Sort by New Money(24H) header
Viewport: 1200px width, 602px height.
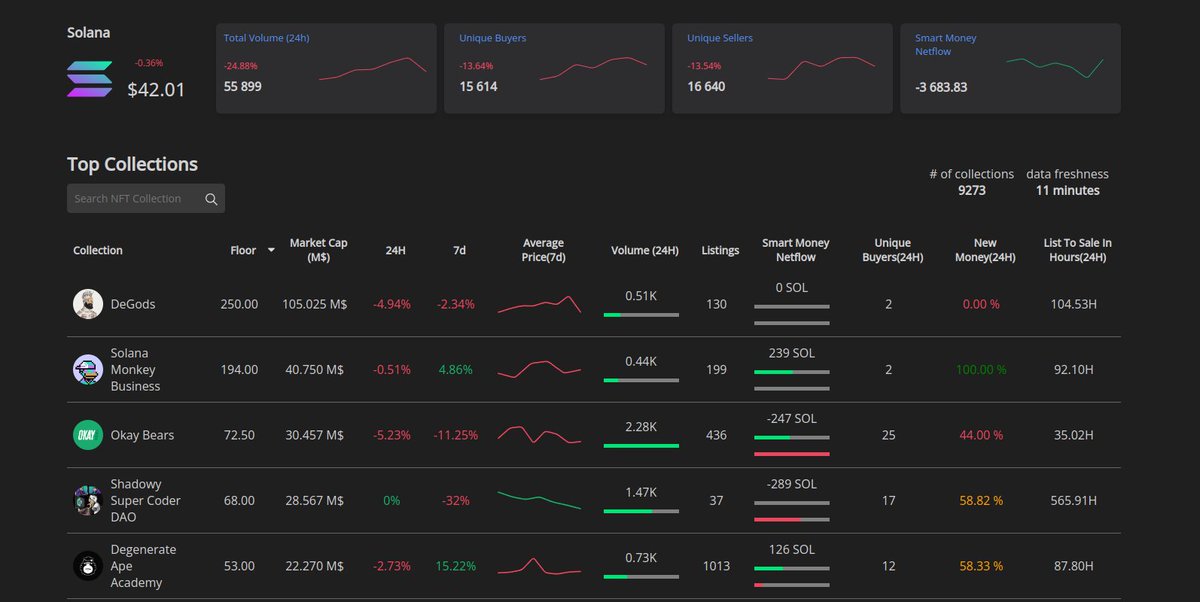pyautogui.click(x=985, y=250)
